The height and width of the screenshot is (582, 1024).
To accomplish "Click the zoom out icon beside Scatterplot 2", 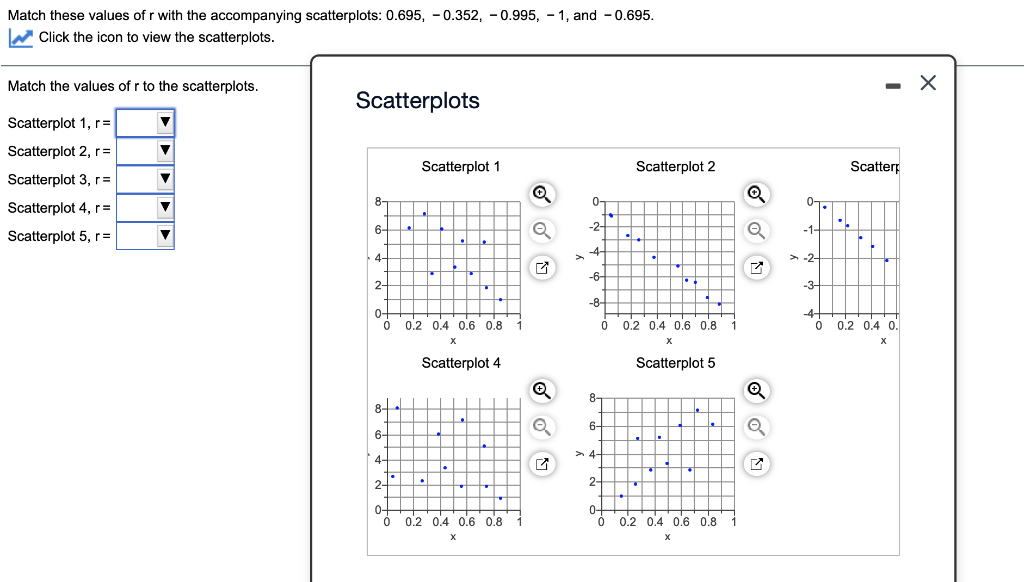I will [x=757, y=231].
